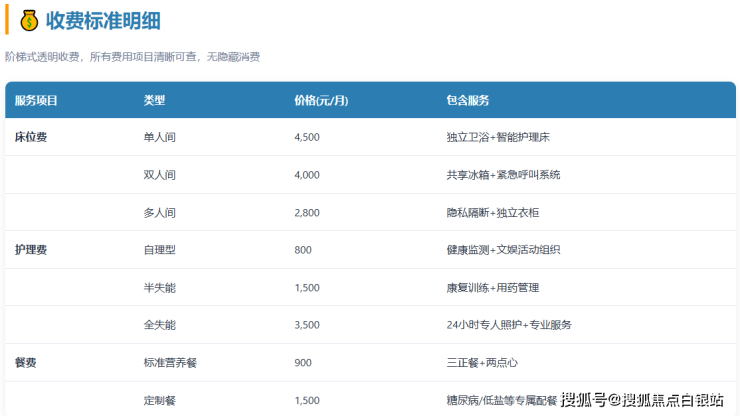Viewport: 740px width, 416px height.
Task: Select the 自理型 care type cell
Action: click(160, 250)
